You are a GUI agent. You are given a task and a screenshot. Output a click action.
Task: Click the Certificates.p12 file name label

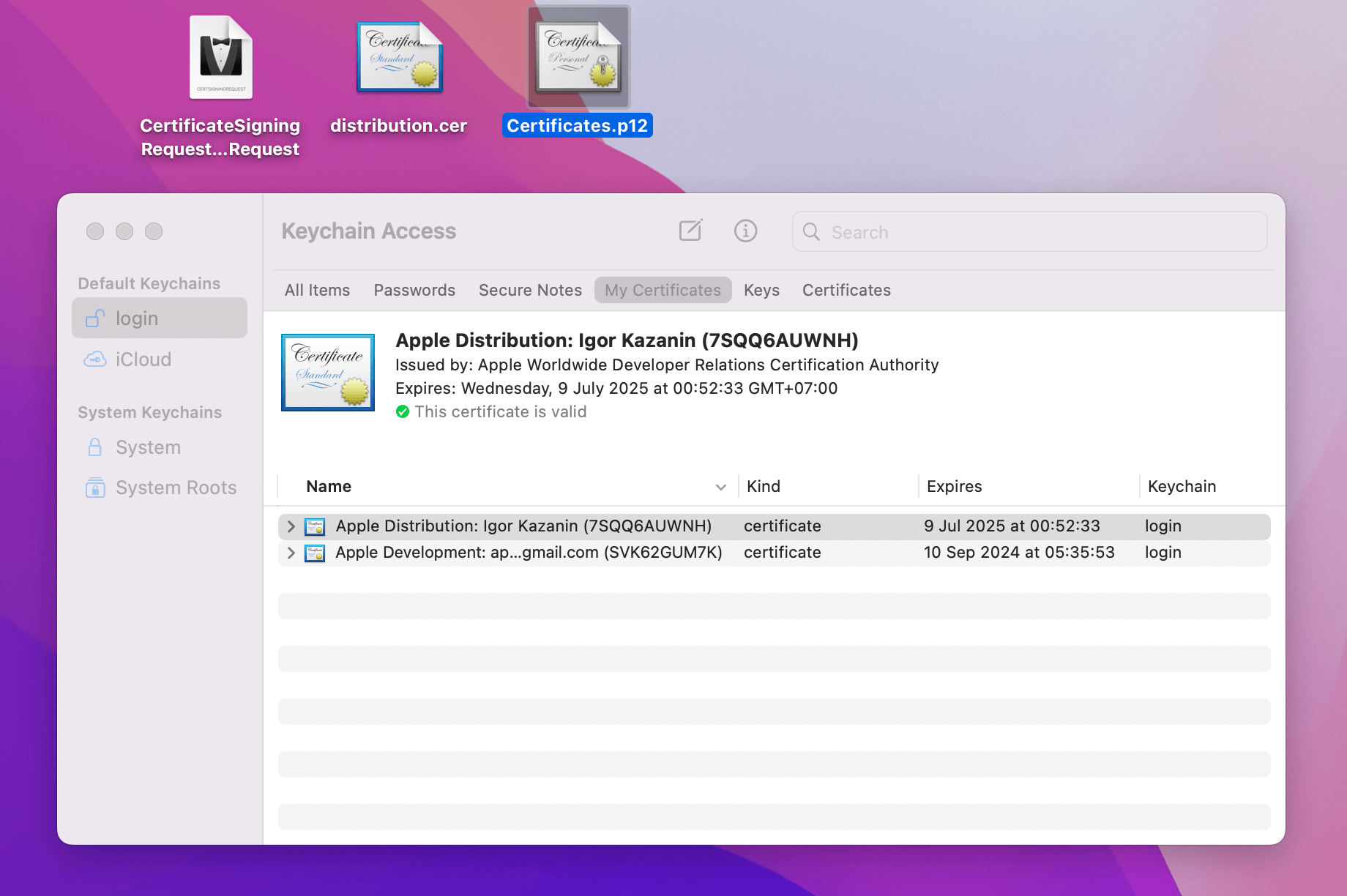click(x=577, y=126)
